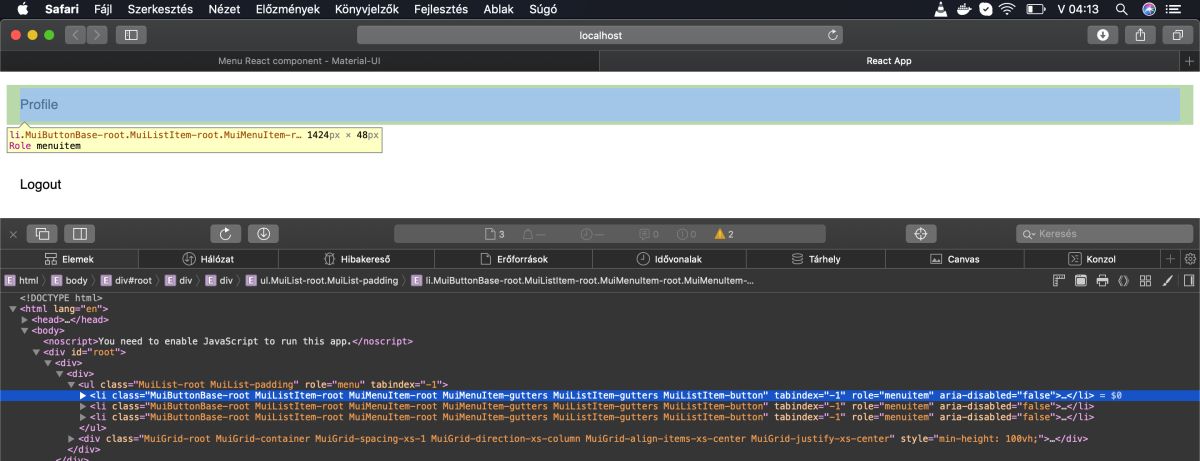Detach the Web Inspector into separate window
Screen dimensions: 1200x461
(x=42, y=234)
